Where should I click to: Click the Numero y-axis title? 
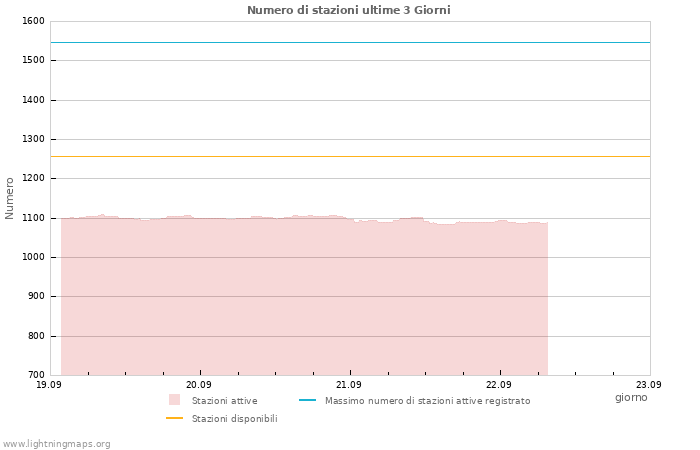9,198
